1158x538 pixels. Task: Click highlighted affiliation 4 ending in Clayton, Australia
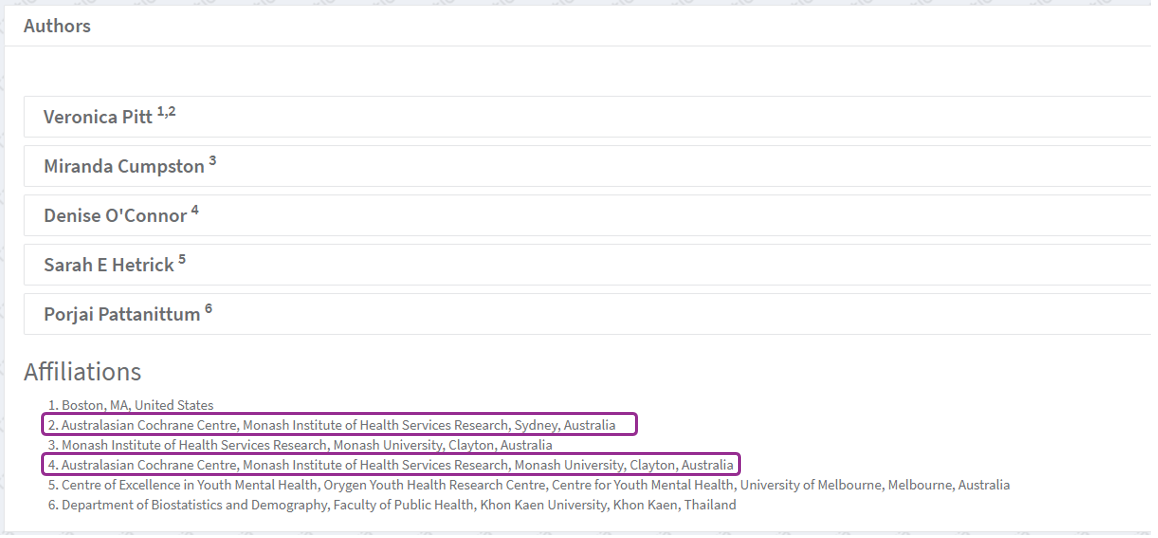[x=397, y=465]
